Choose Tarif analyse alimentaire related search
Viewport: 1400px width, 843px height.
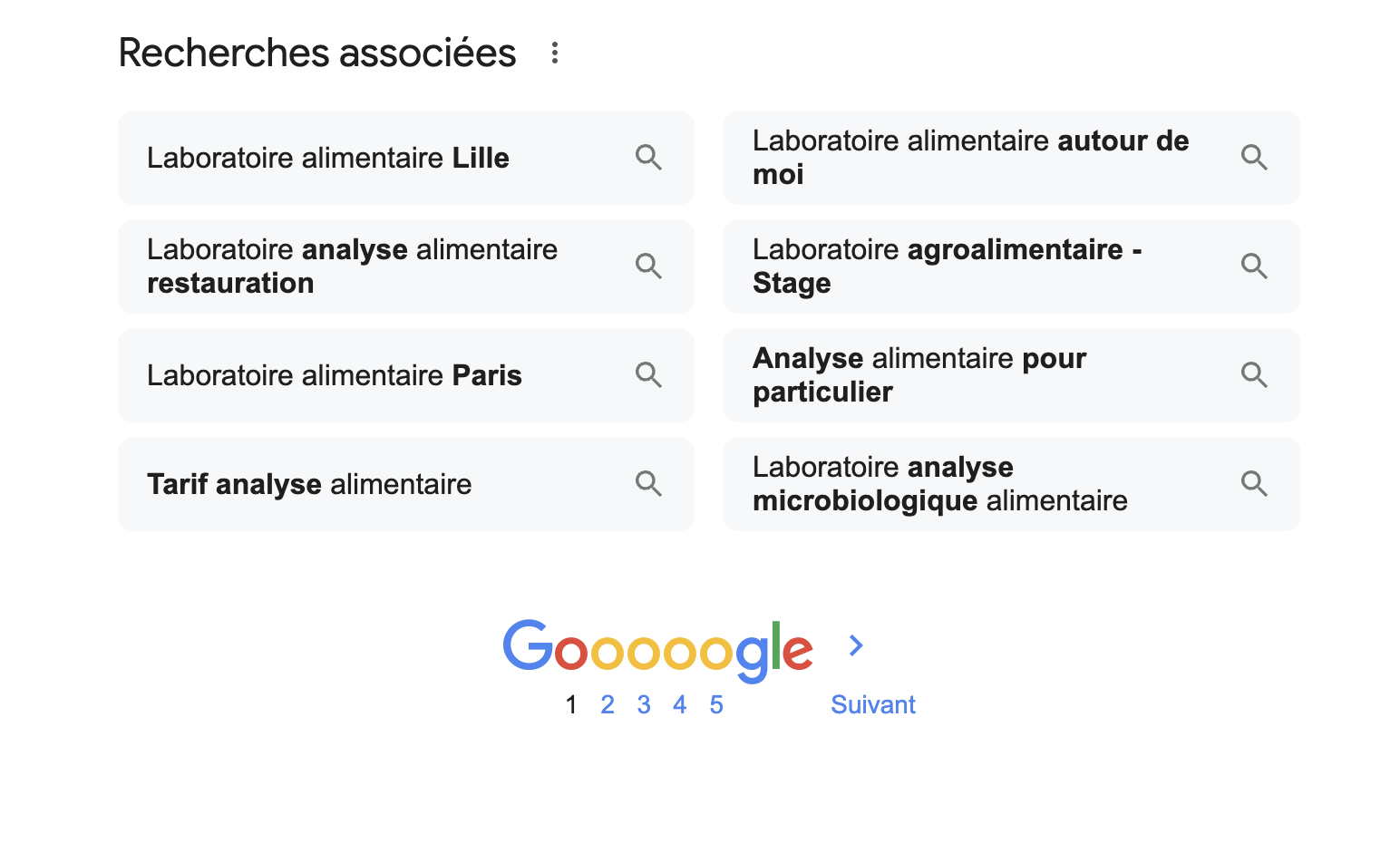(406, 484)
